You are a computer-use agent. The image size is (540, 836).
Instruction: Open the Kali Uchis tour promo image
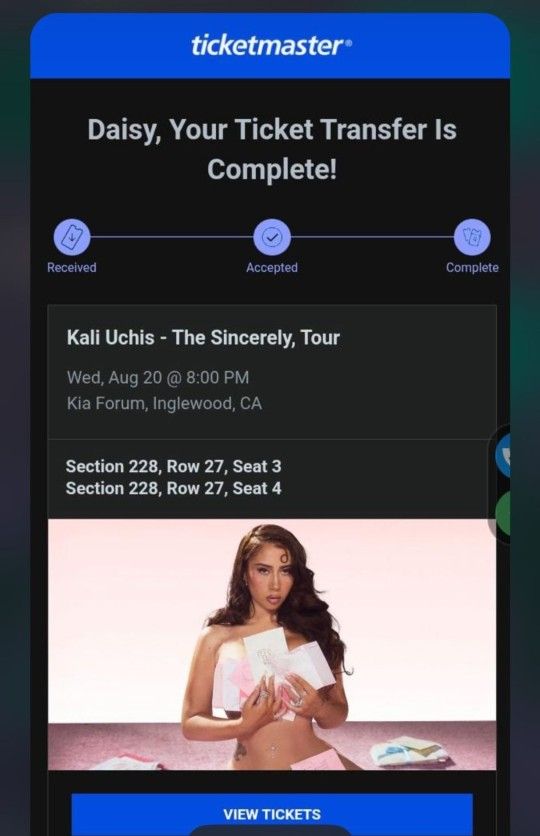[x=272, y=644]
